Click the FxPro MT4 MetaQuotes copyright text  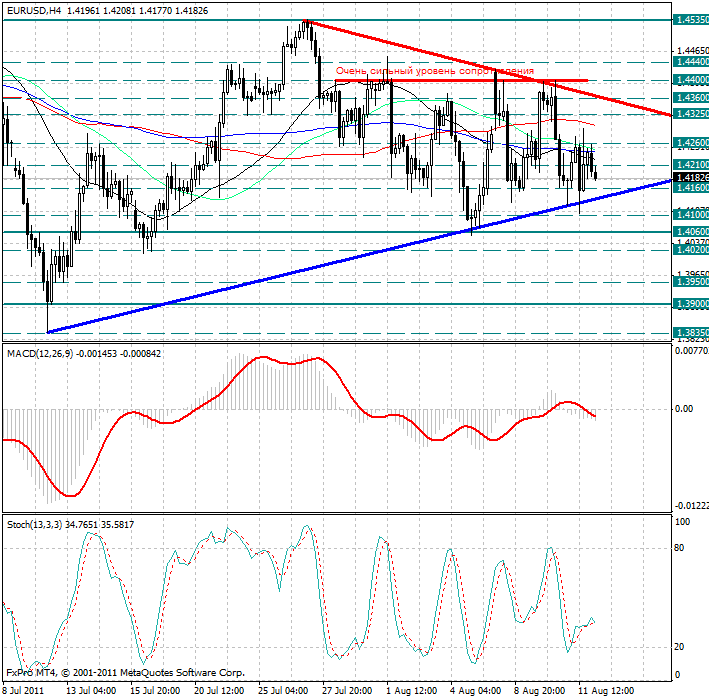pyautogui.click(x=126, y=673)
